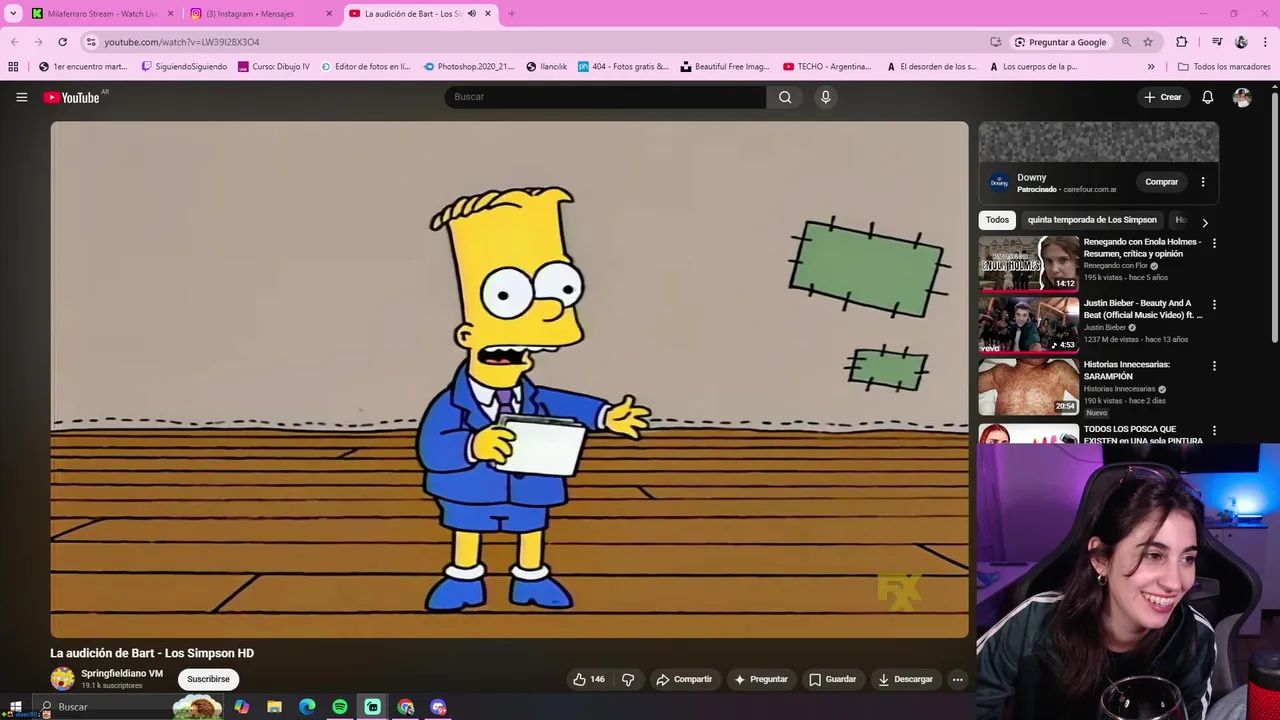Open media controls icon in Chrome toolbar

1216,42
